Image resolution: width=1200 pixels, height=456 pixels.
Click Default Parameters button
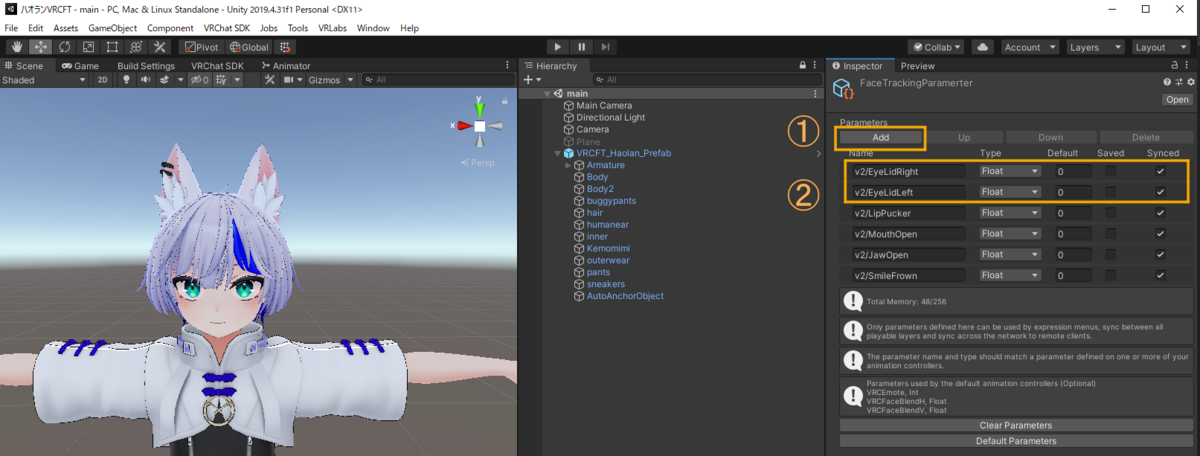(x=1016, y=440)
